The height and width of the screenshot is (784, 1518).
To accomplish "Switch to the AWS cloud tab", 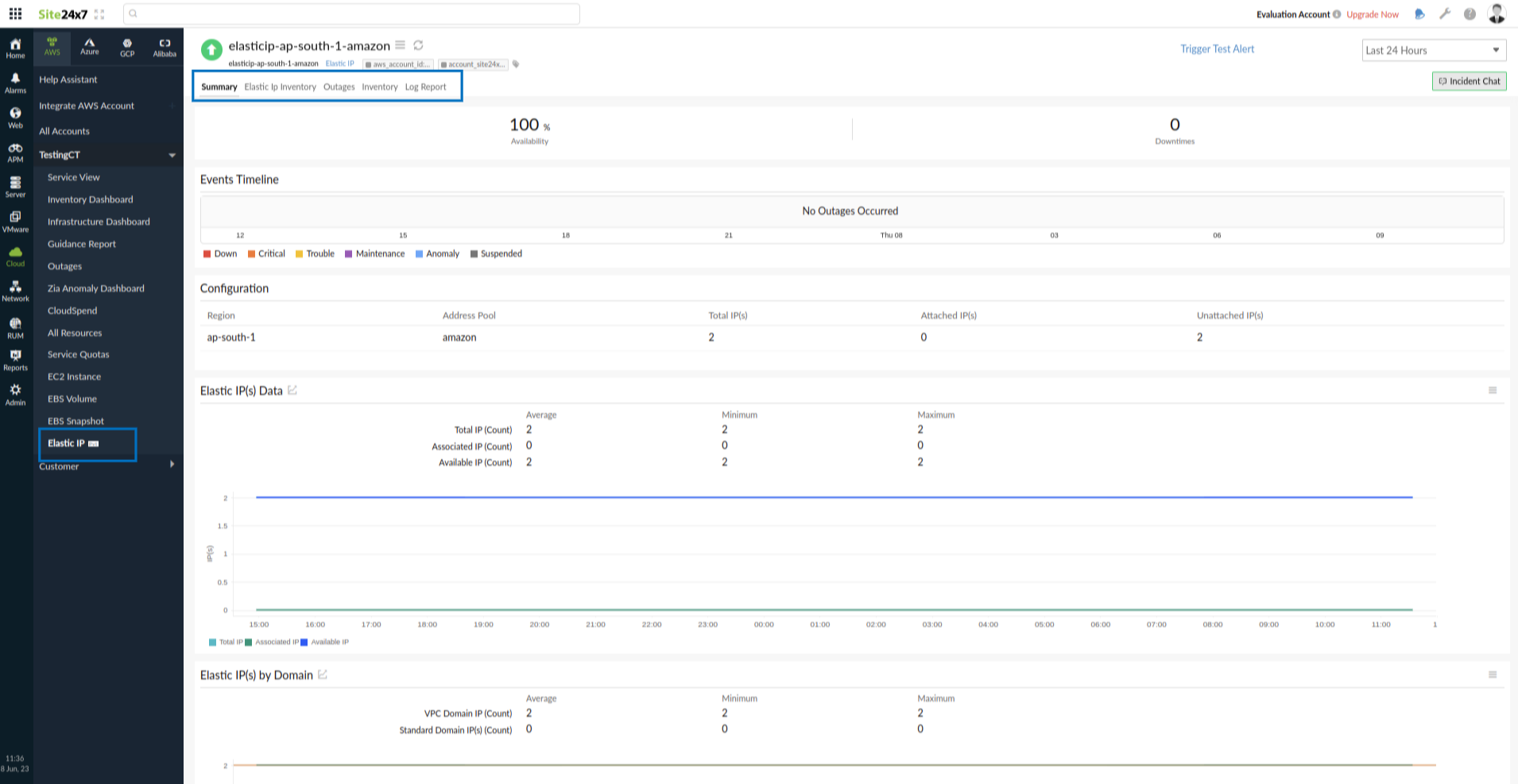I will tap(52, 47).
